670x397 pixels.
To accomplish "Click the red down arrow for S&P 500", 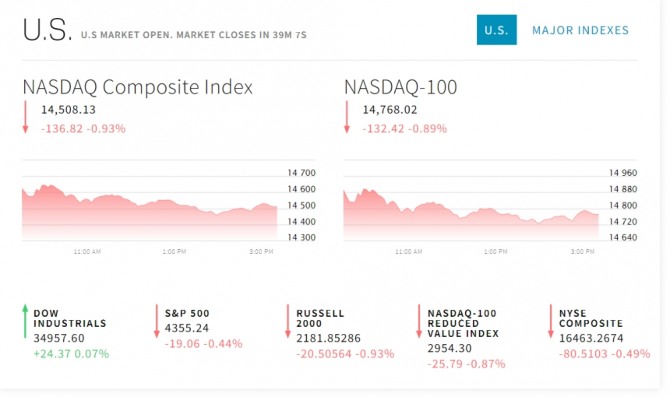I will click(x=157, y=321).
